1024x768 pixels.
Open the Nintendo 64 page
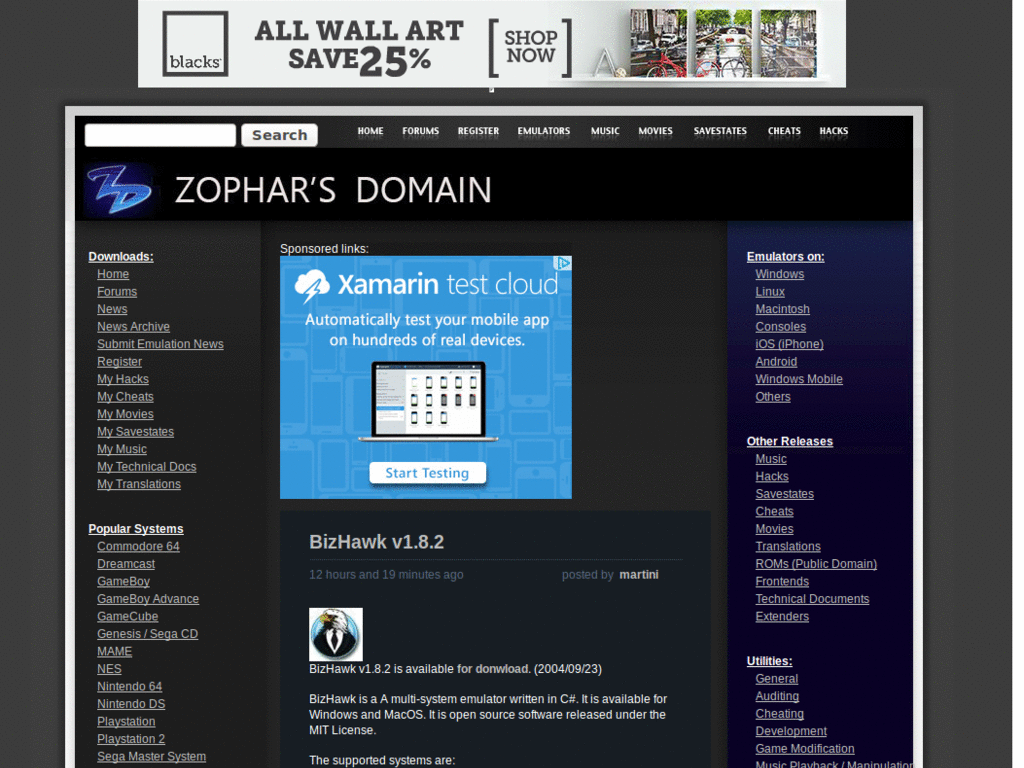(129, 686)
